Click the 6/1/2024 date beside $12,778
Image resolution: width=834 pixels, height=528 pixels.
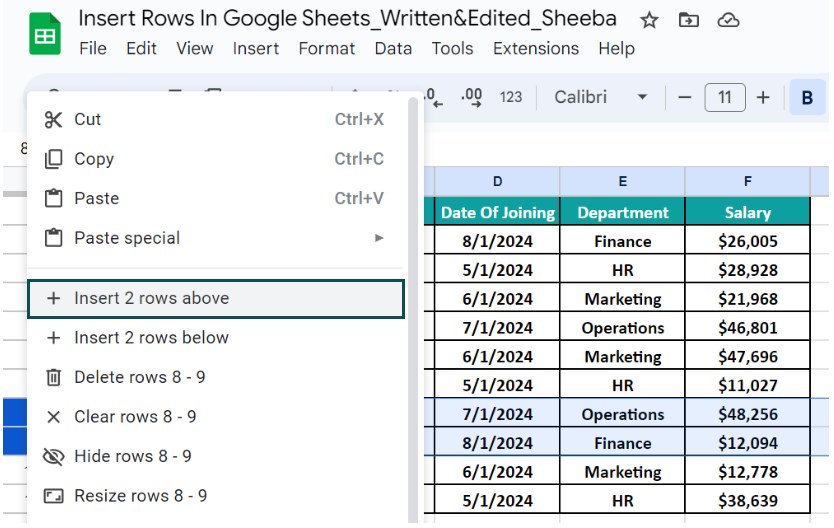(497, 471)
